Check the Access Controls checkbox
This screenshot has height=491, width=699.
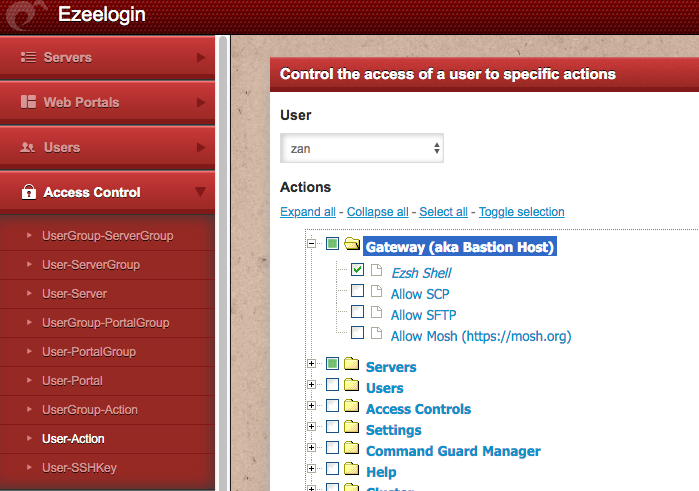332,405
